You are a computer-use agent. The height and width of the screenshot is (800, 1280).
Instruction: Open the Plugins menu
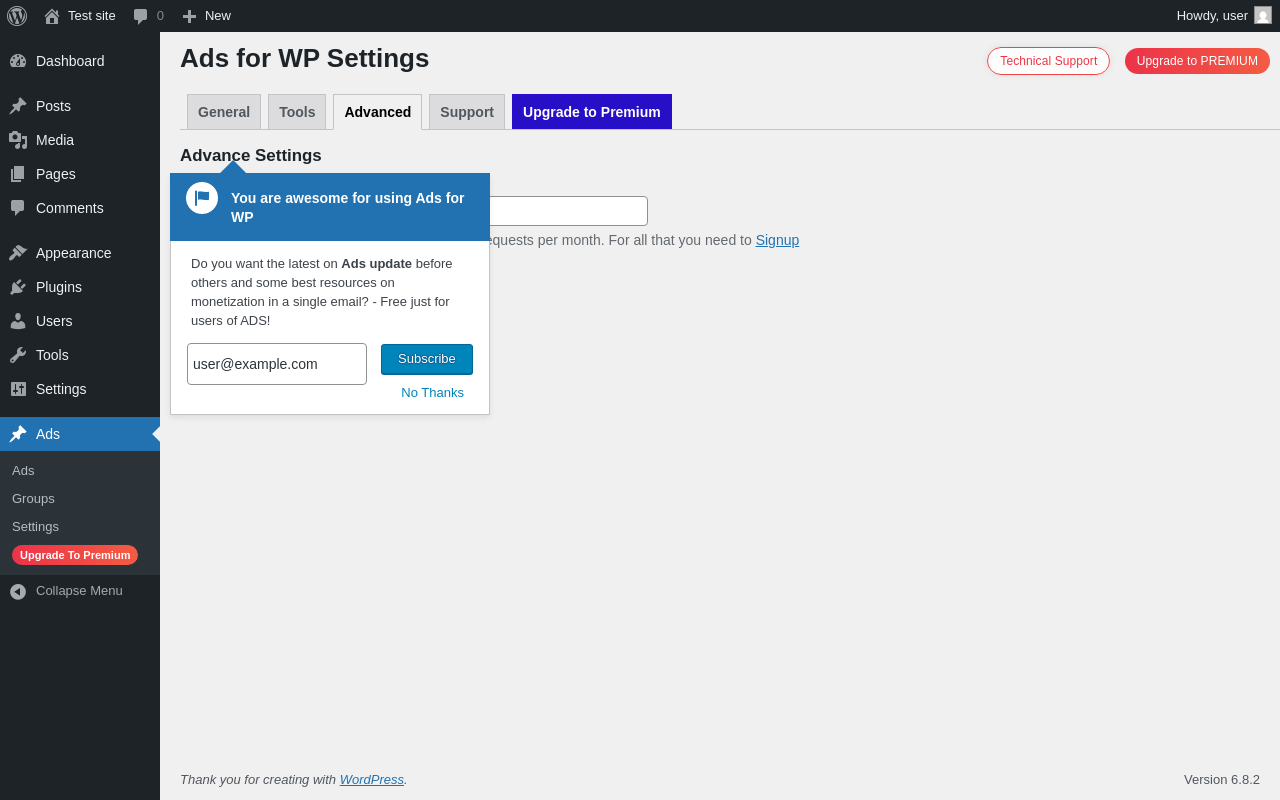point(80,287)
